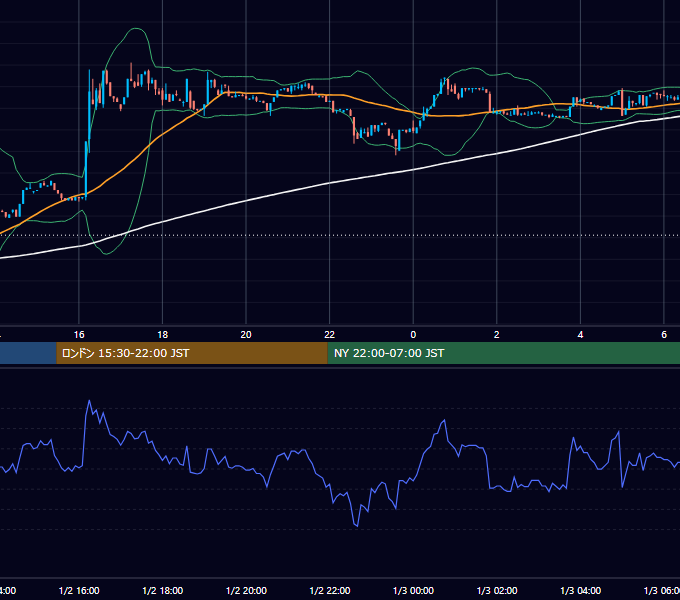Click the 2 hour label on the price chart axis
This screenshot has width=680, height=600.
497,335
